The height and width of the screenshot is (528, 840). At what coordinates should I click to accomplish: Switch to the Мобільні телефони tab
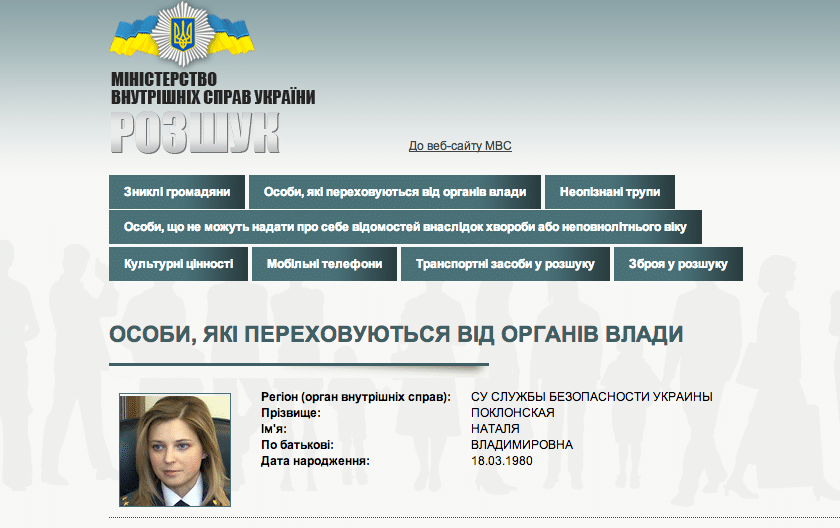click(x=324, y=264)
